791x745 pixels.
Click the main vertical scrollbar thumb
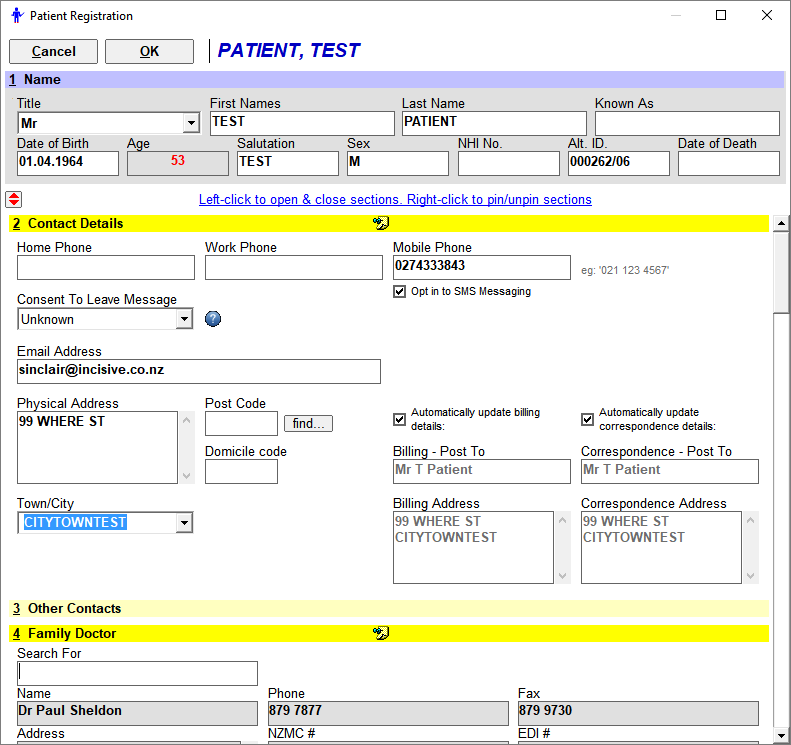(781, 272)
